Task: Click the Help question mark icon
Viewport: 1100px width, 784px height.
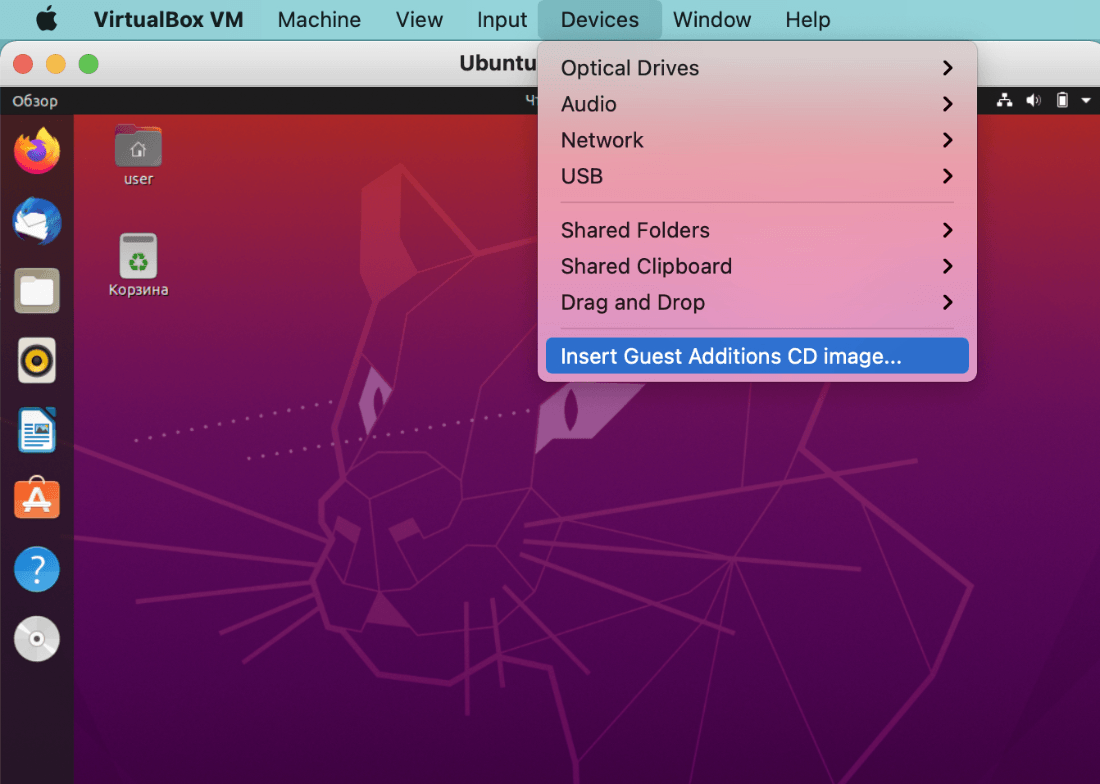Action: pos(37,569)
